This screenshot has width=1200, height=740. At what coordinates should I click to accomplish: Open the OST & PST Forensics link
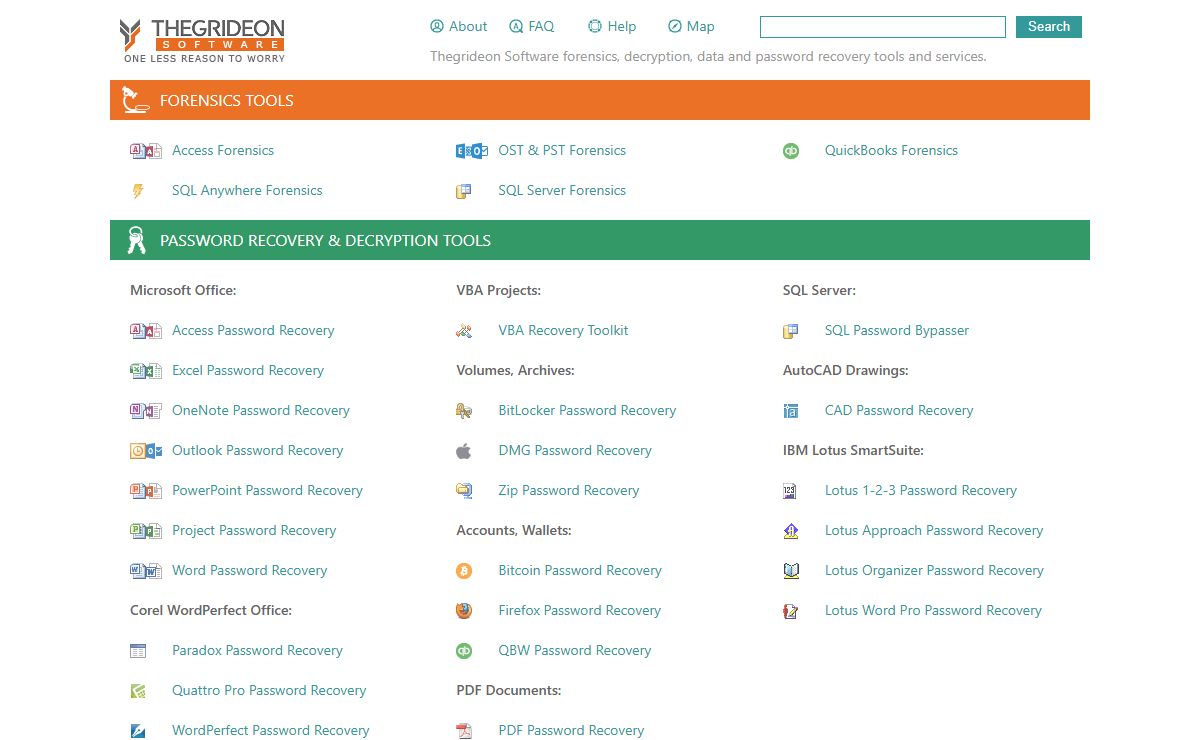(562, 151)
